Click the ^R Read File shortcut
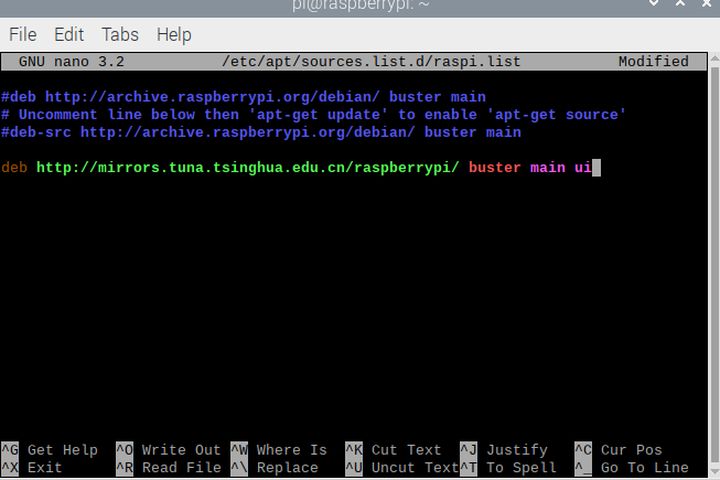The width and height of the screenshot is (720, 480). [168, 468]
